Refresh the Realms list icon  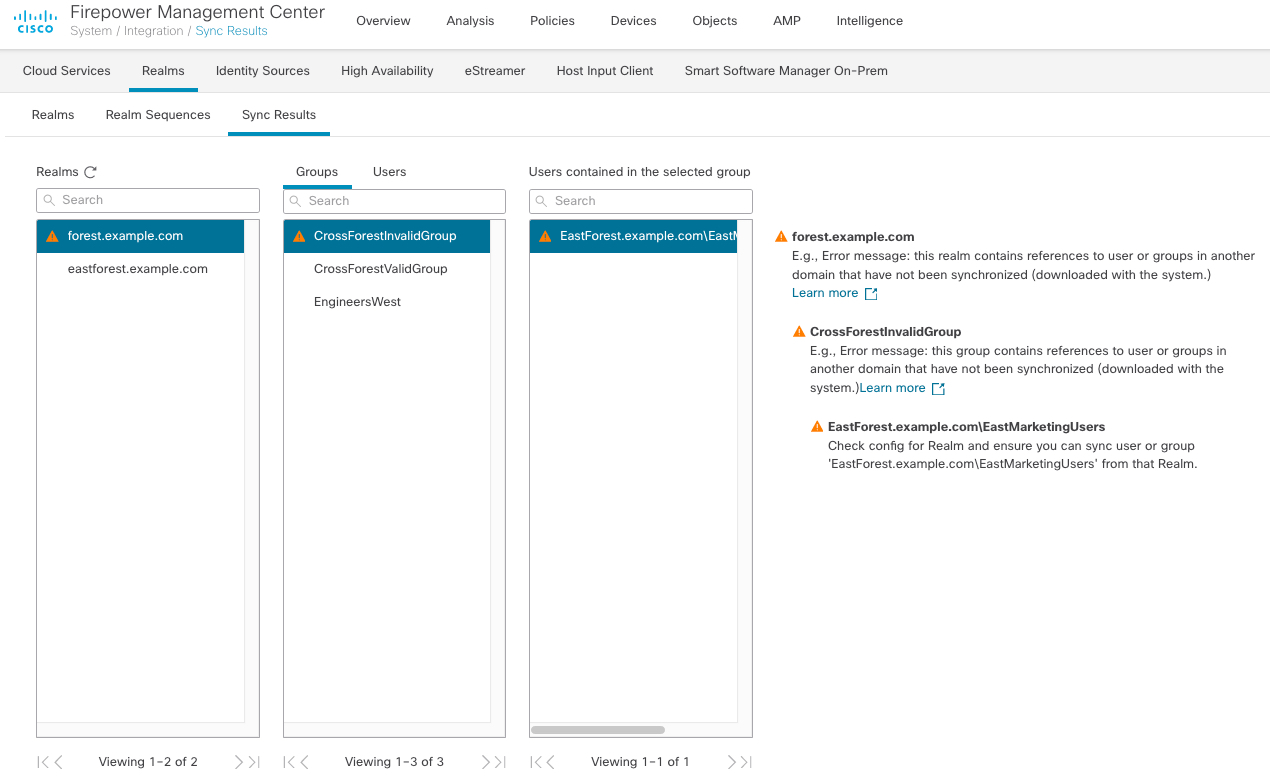click(x=90, y=172)
